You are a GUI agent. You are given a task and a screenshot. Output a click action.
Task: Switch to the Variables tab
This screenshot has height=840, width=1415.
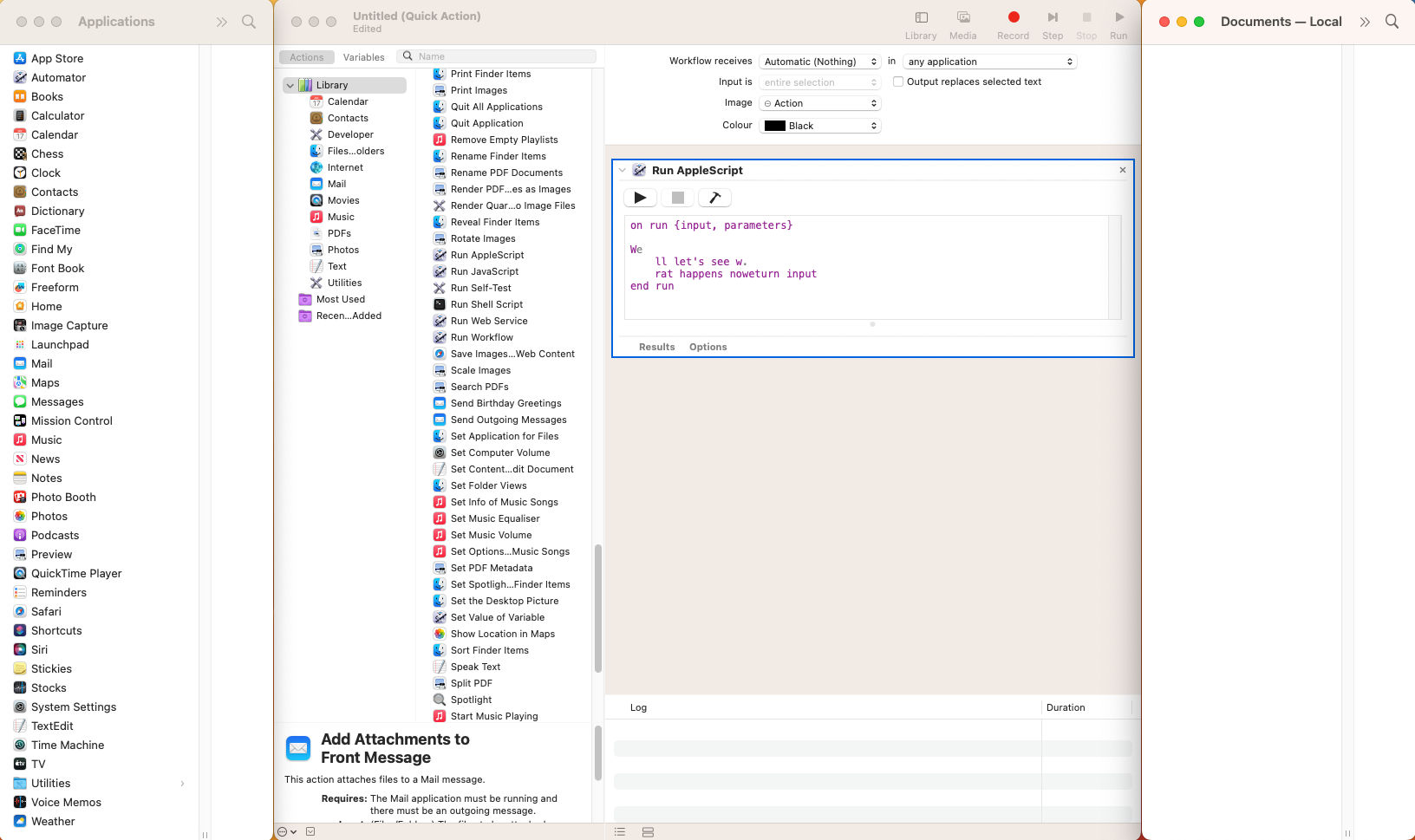click(x=363, y=57)
